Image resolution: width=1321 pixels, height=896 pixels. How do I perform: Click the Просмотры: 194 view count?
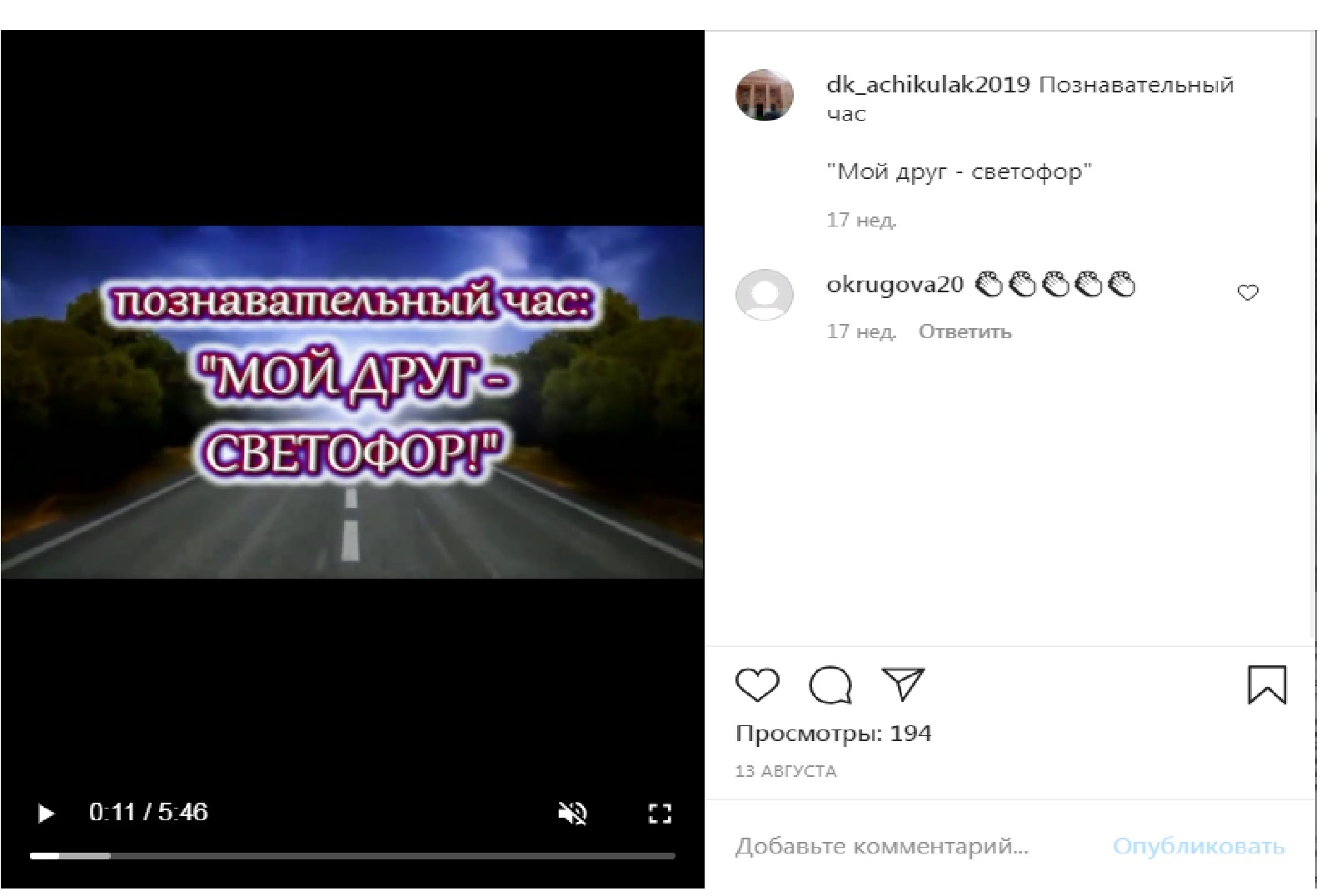pos(833,734)
